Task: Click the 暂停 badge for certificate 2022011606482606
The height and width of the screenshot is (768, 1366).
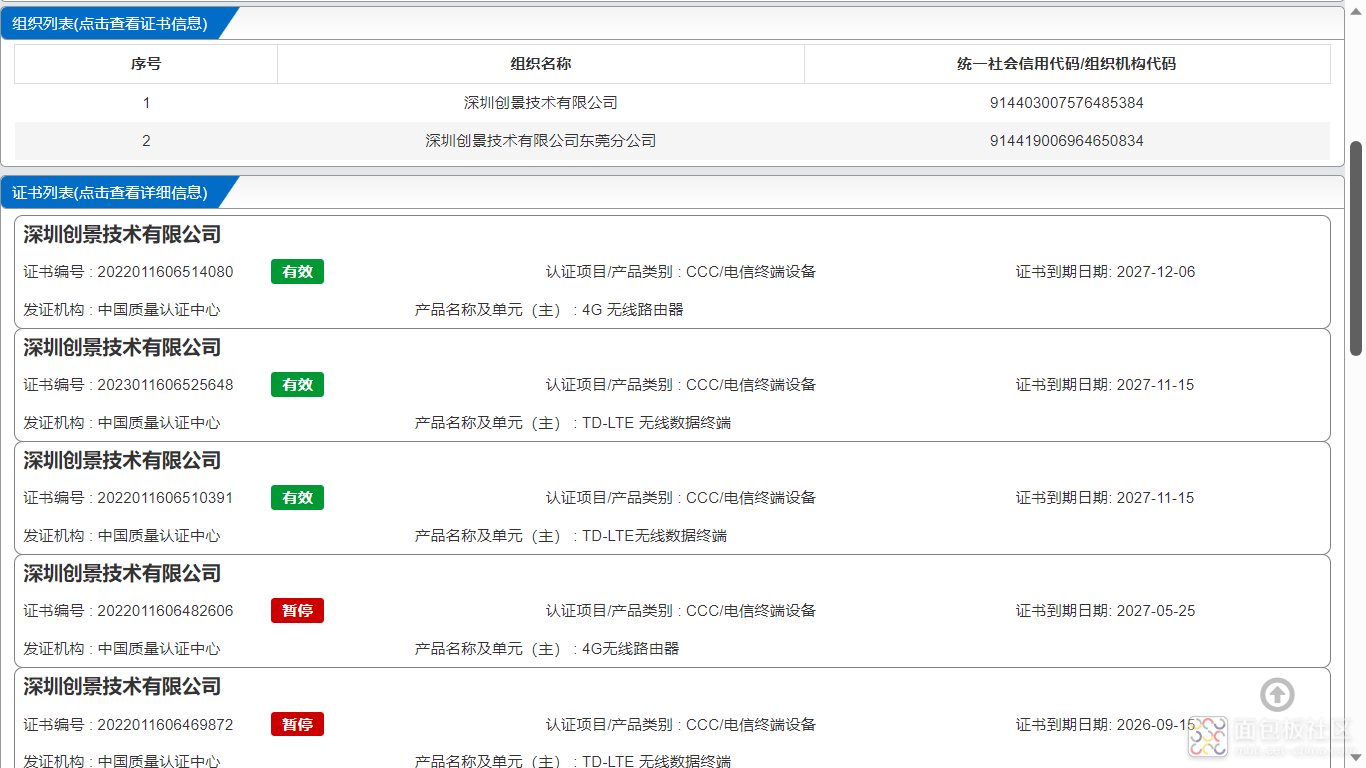Action: click(x=297, y=611)
